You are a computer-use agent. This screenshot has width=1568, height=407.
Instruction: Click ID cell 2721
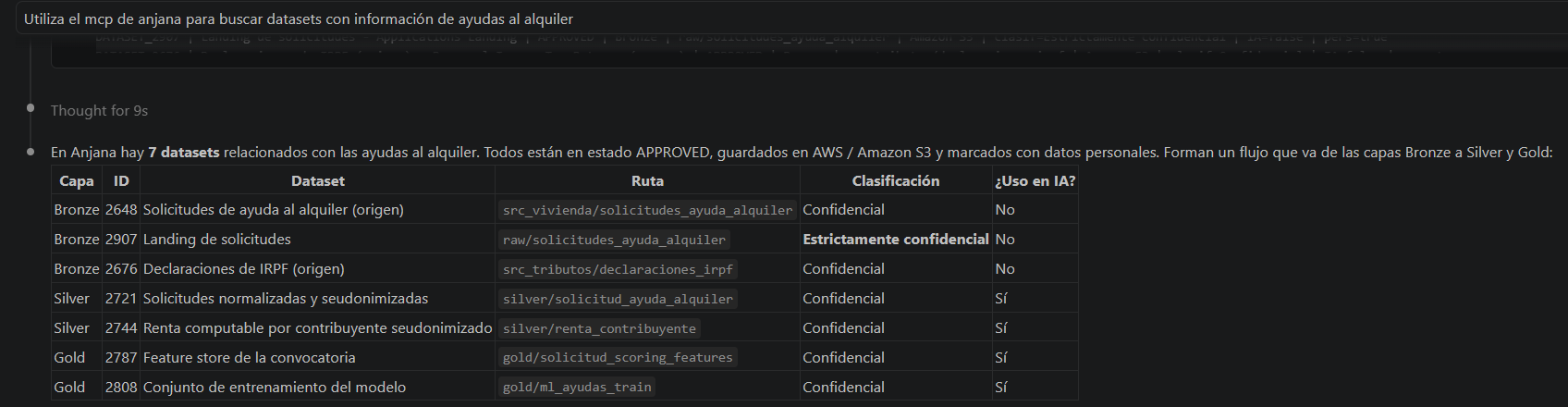pos(121,299)
